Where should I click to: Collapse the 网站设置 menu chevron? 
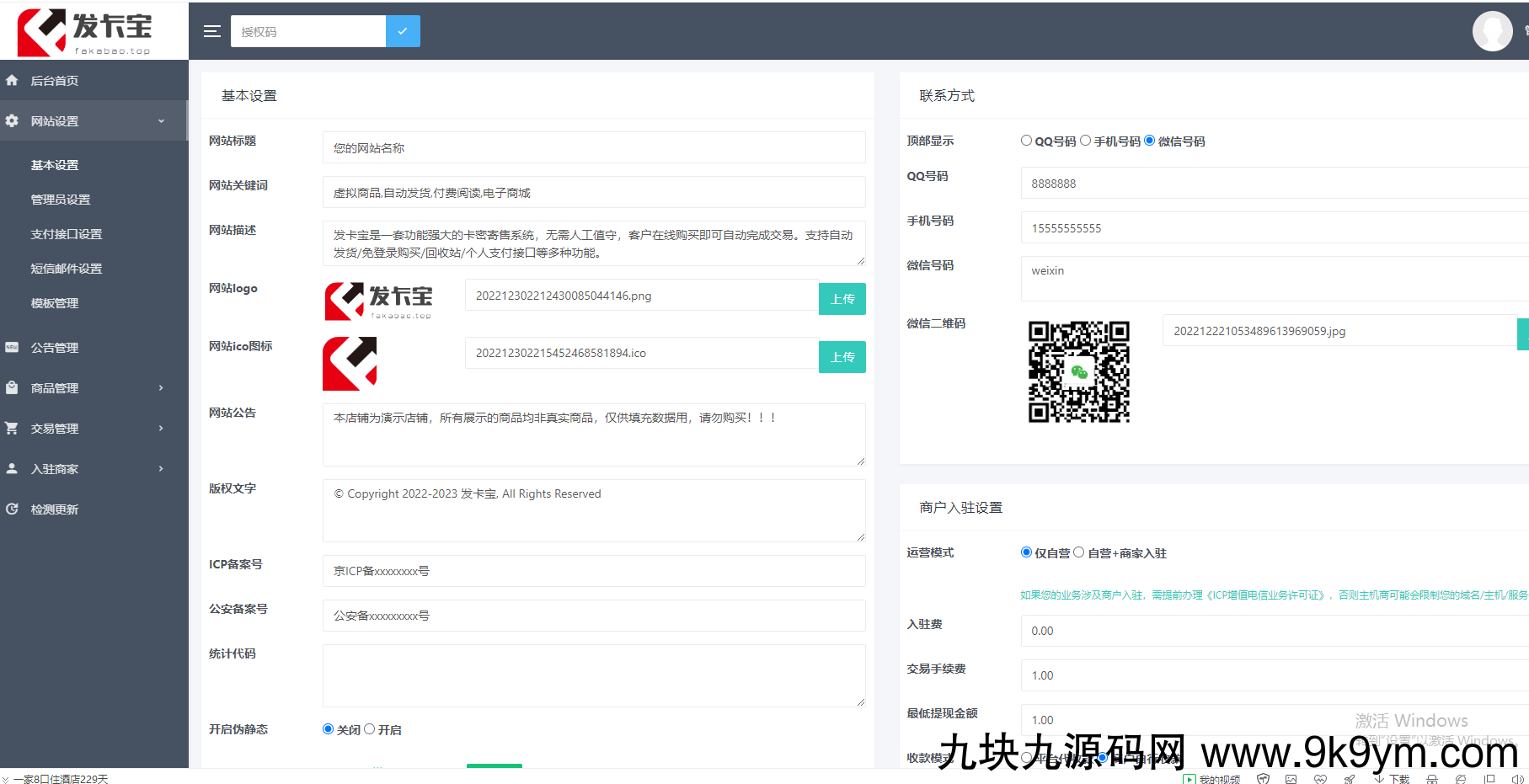pos(161,121)
